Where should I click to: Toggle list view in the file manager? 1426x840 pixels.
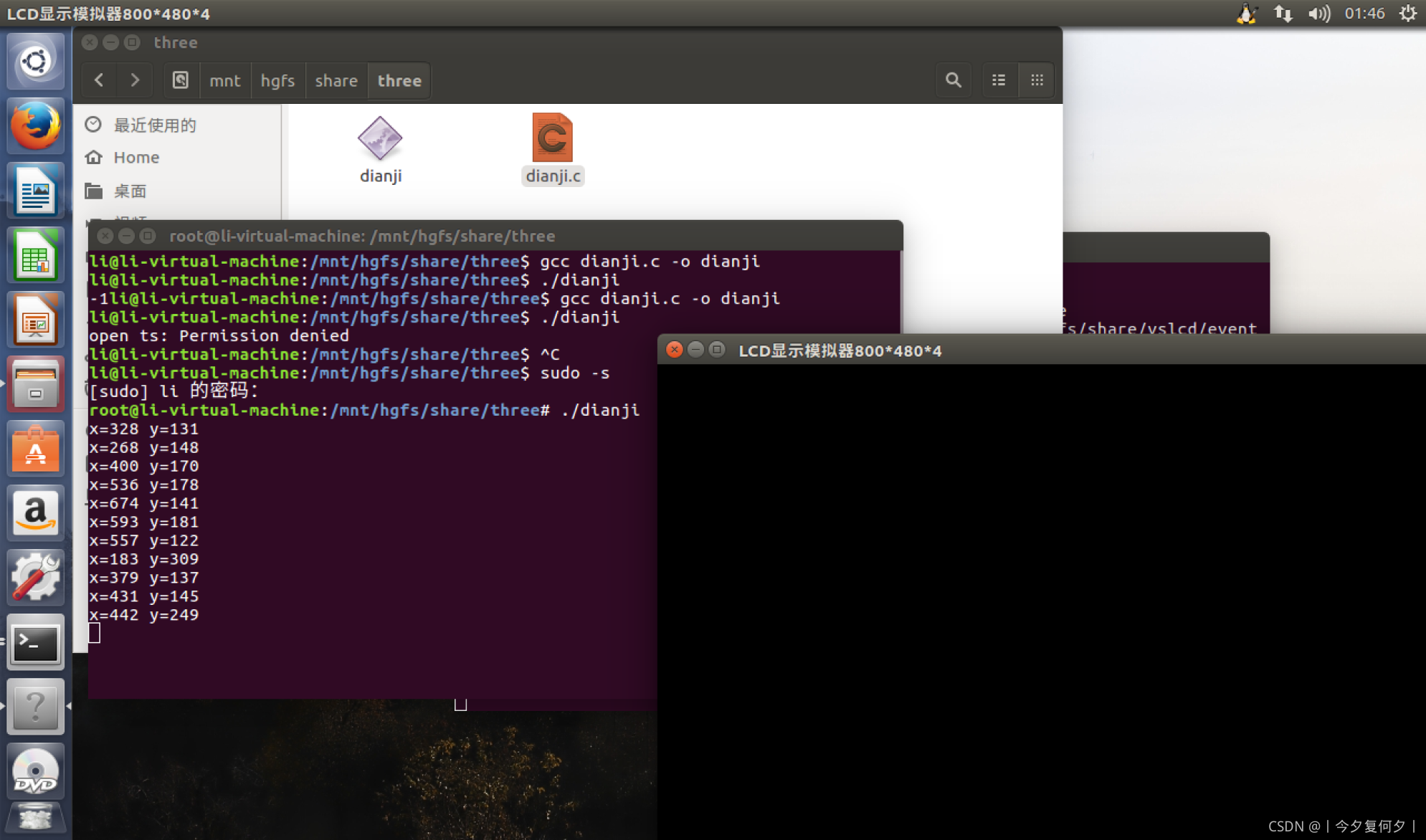[x=999, y=80]
